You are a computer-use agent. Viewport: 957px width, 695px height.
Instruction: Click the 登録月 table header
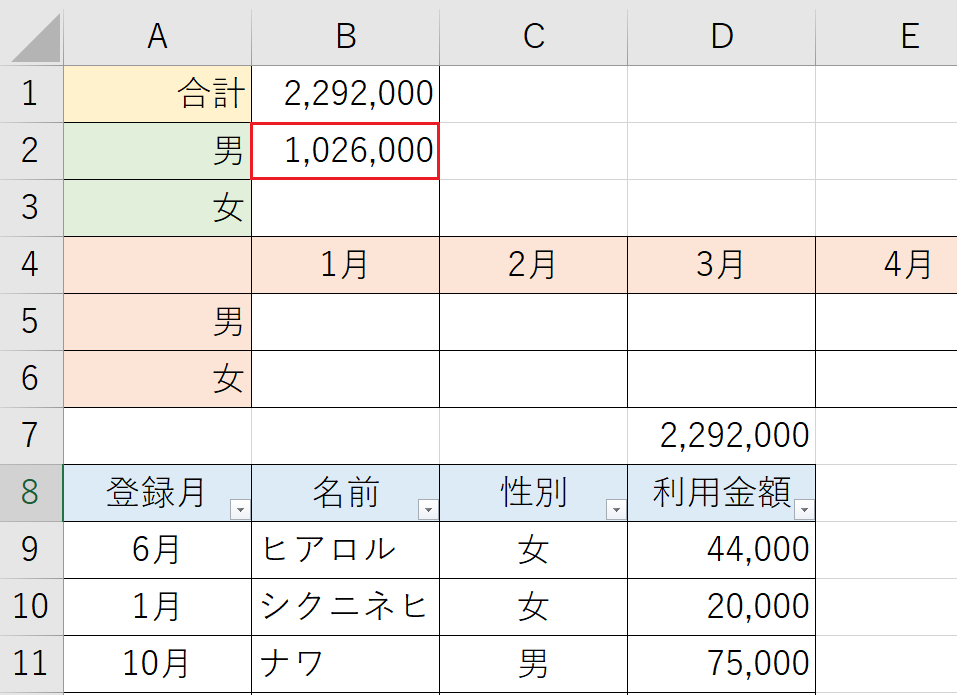coord(157,492)
